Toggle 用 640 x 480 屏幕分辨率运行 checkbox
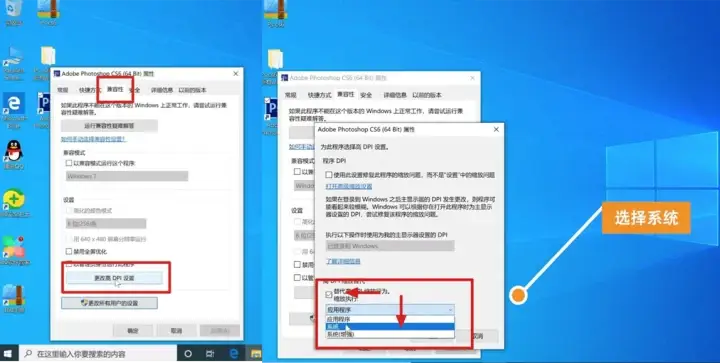Screen dimensions: 720x363 point(69,239)
